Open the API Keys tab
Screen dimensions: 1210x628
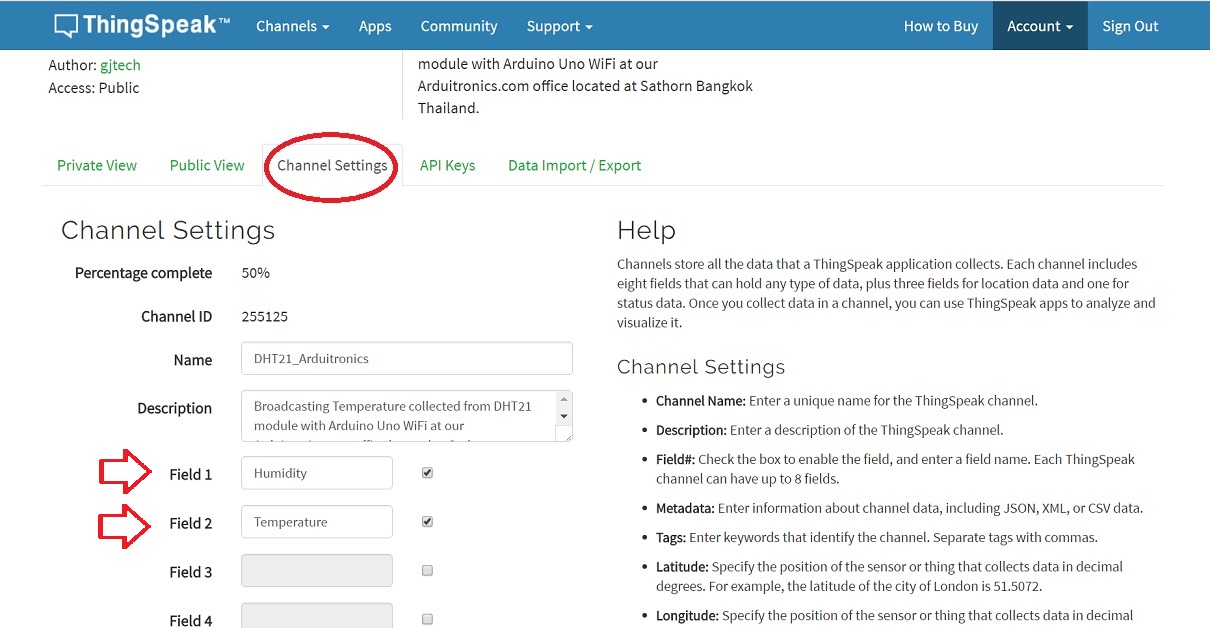(x=447, y=165)
